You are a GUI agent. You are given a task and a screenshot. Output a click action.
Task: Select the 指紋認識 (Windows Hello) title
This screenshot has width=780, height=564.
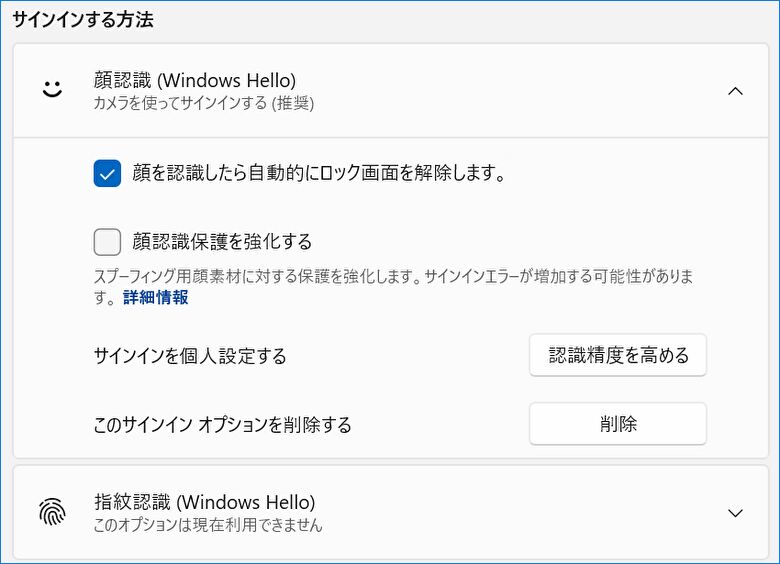[204, 502]
